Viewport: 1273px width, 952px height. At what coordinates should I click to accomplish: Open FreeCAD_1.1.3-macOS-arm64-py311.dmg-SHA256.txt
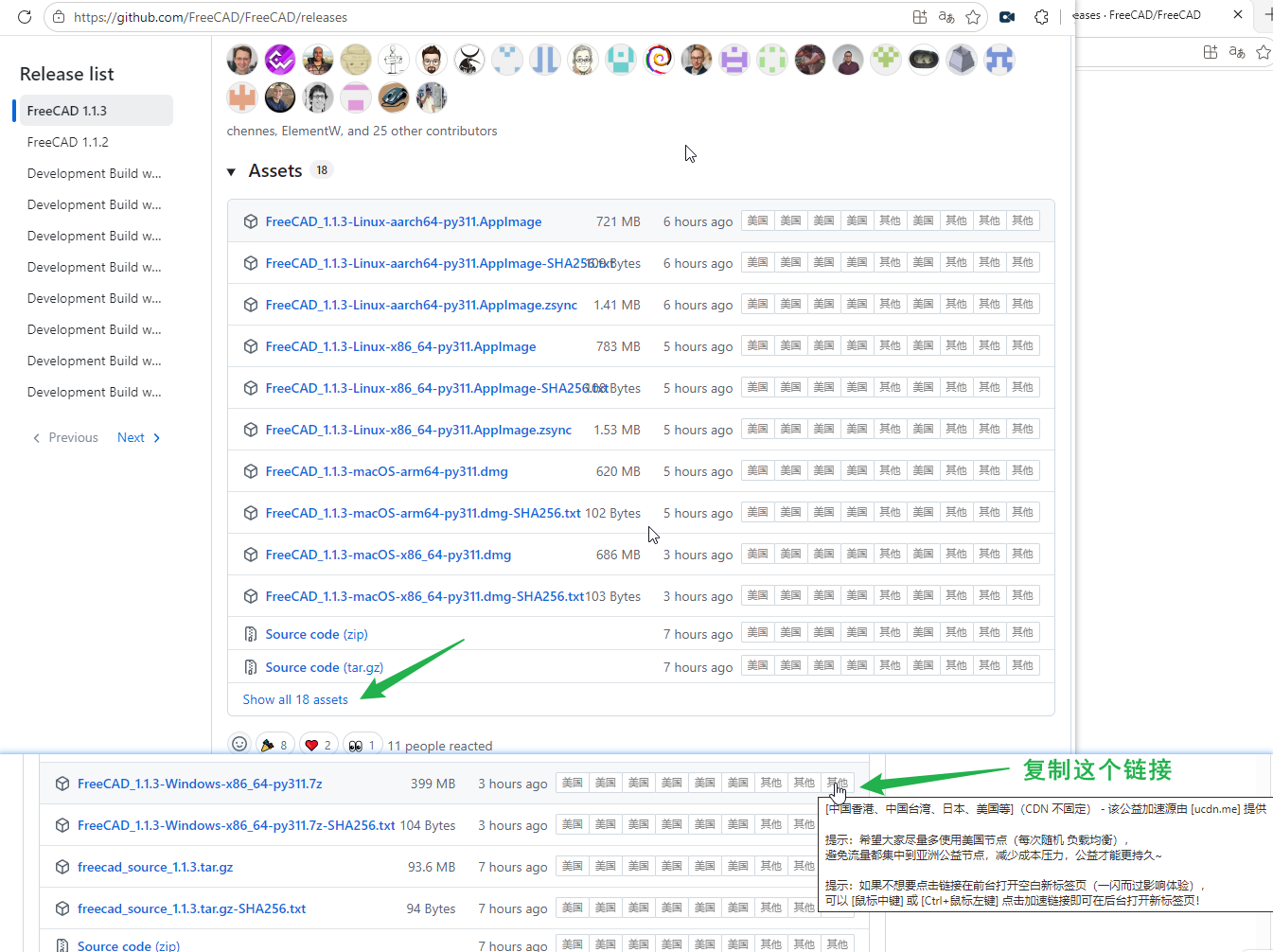click(x=423, y=513)
